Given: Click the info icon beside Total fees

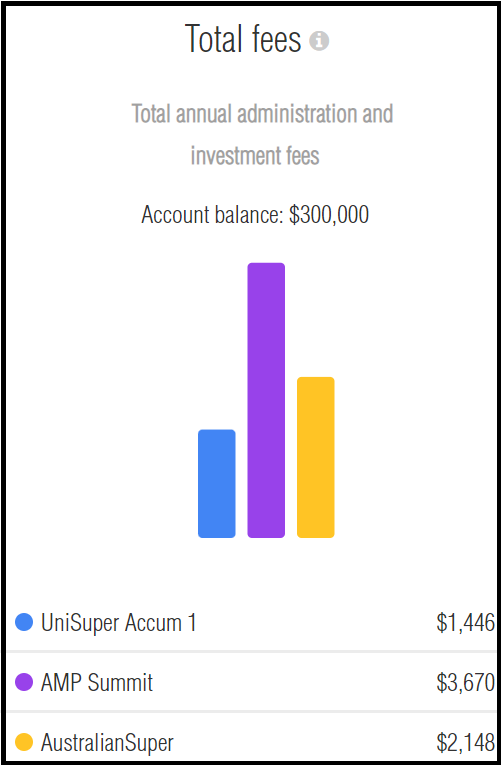Looking at the screenshot, I should click(x=319, y=40).
